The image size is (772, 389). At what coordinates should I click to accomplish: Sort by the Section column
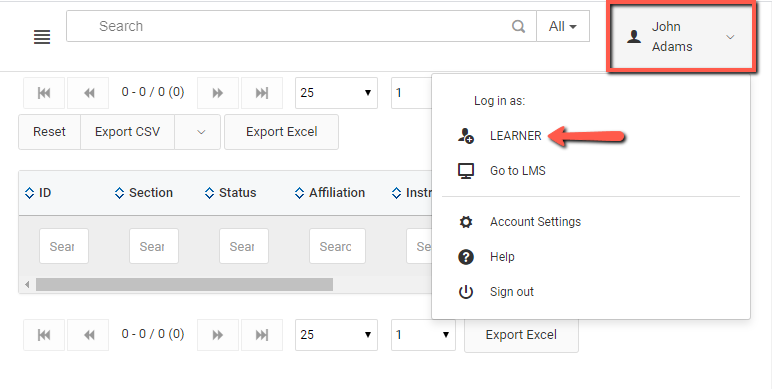144,193
